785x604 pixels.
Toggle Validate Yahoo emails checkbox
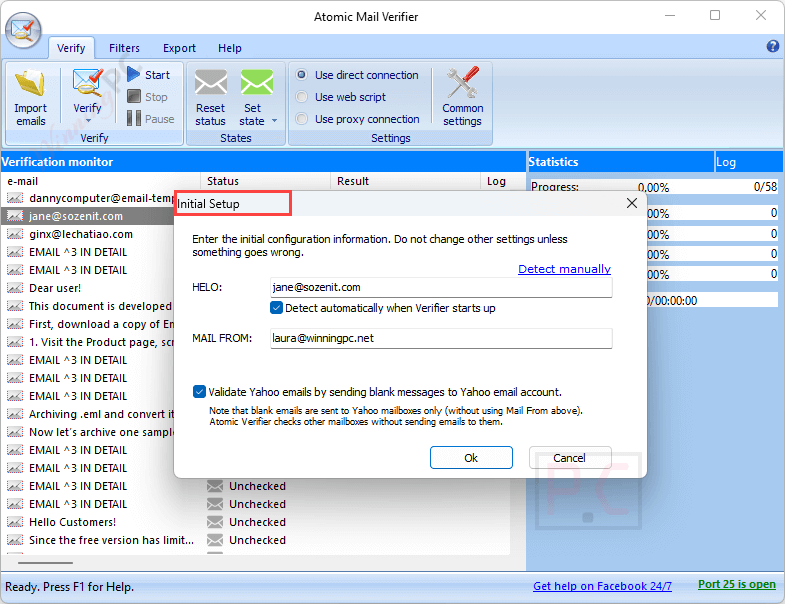point(199,392)
